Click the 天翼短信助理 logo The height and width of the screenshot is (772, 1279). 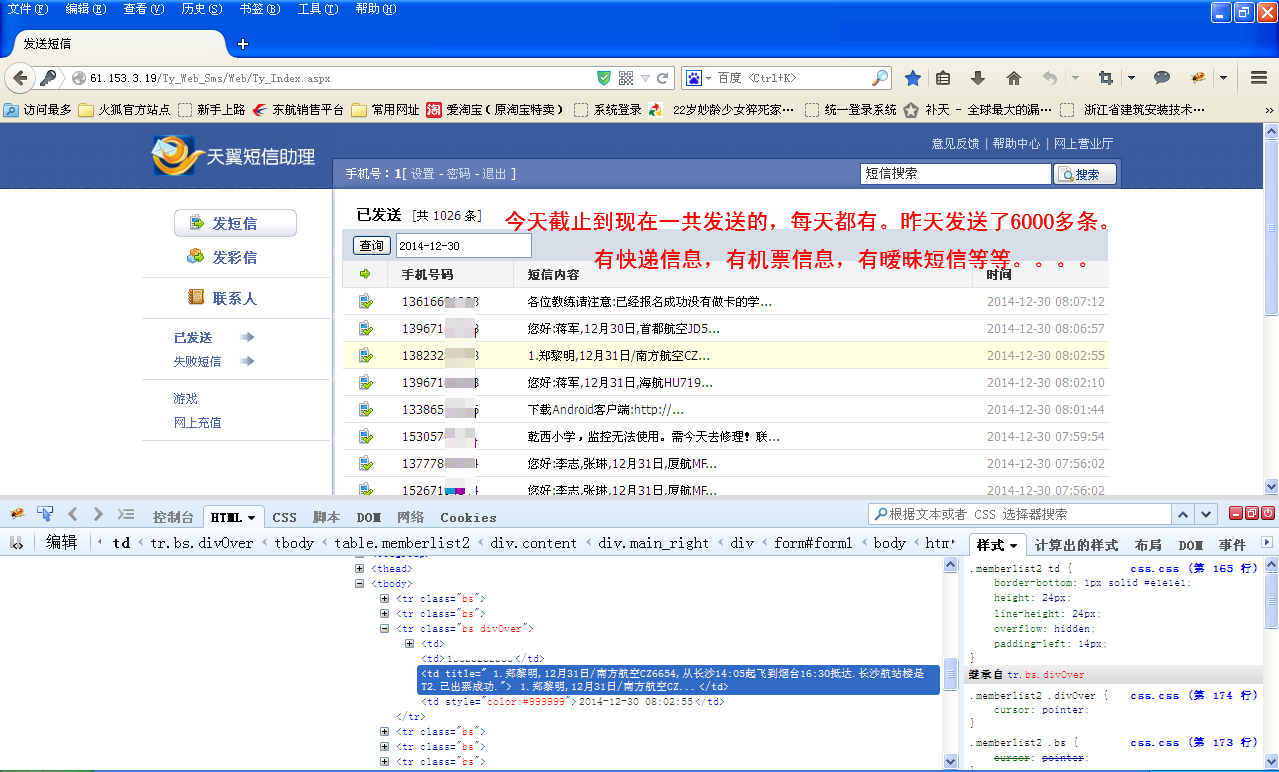pyautogui.click(x=233, y=156)
